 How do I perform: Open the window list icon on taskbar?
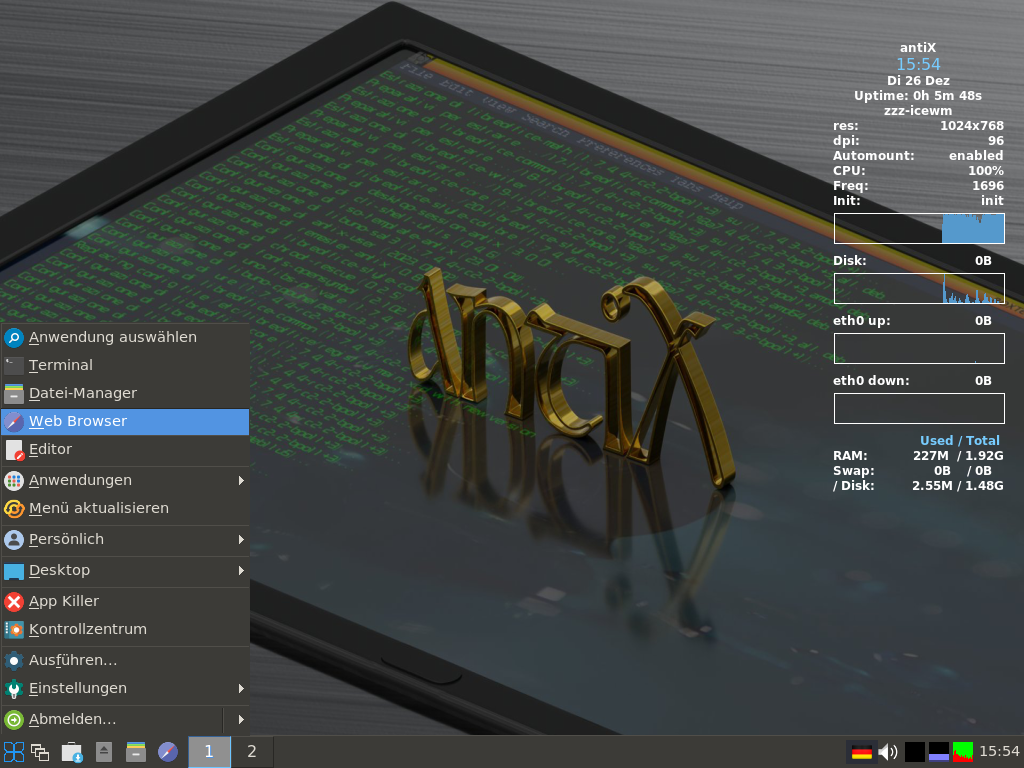click(40, 752)
